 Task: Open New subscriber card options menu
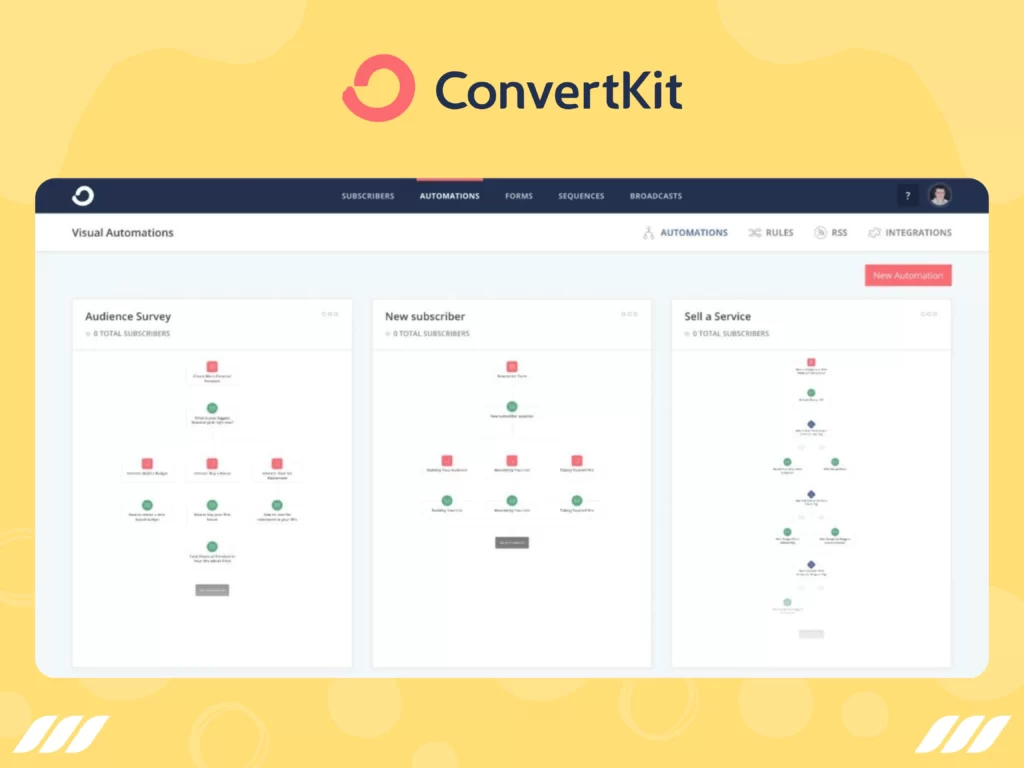(x=629, y=314)
